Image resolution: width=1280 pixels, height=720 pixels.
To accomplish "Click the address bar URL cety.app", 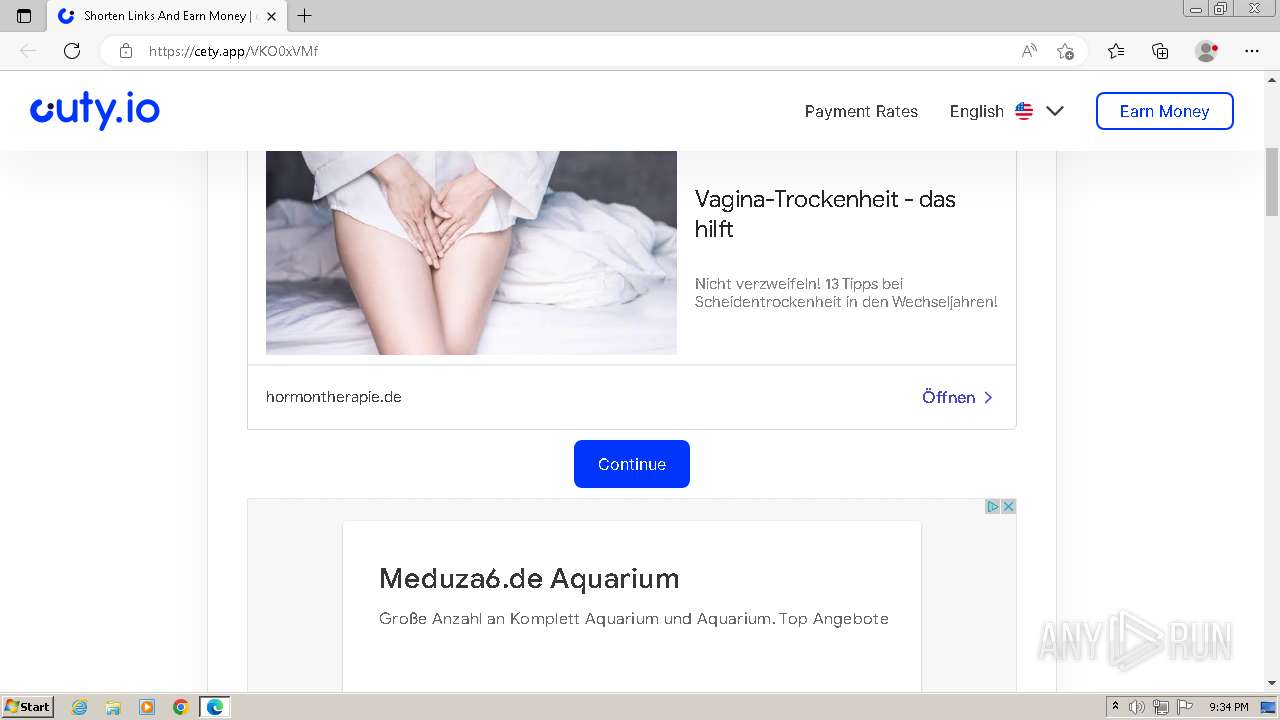I will click(x=233, y=51).
